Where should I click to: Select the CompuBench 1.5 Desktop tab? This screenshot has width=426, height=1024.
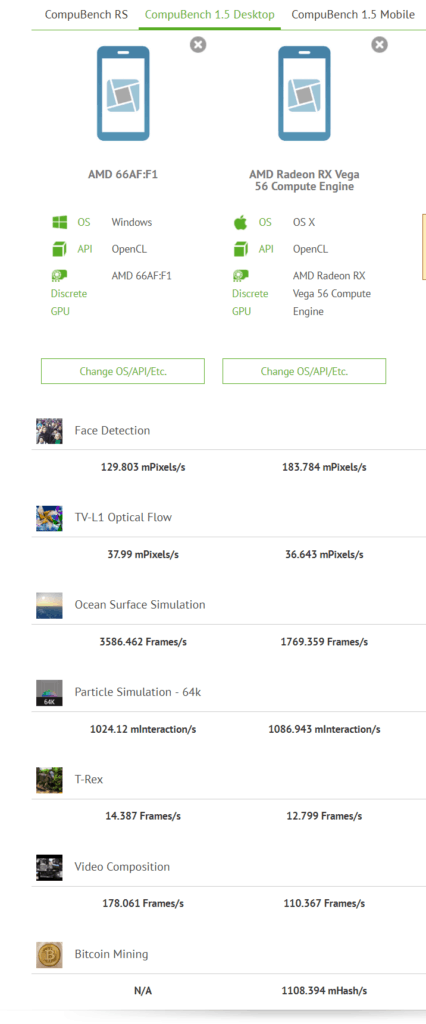pos(210,14)
